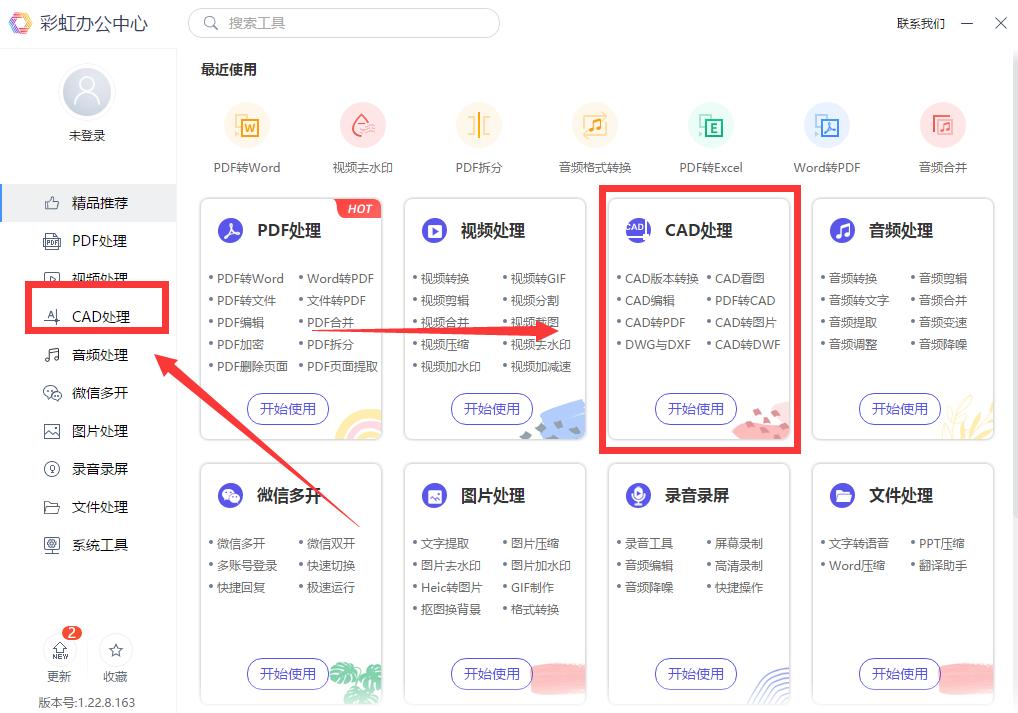This screenshot has width=1018, height=713.
Task: Select 精品推荐 in the sidebar
Action: click(x=97, y=203)
